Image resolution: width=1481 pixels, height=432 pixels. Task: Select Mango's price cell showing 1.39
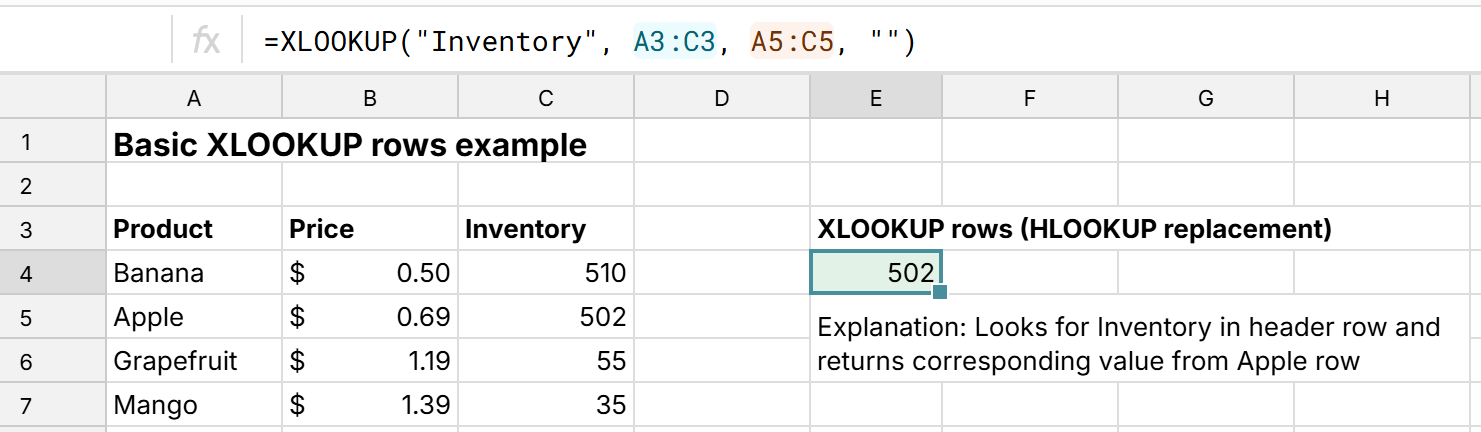pos(370,405)
